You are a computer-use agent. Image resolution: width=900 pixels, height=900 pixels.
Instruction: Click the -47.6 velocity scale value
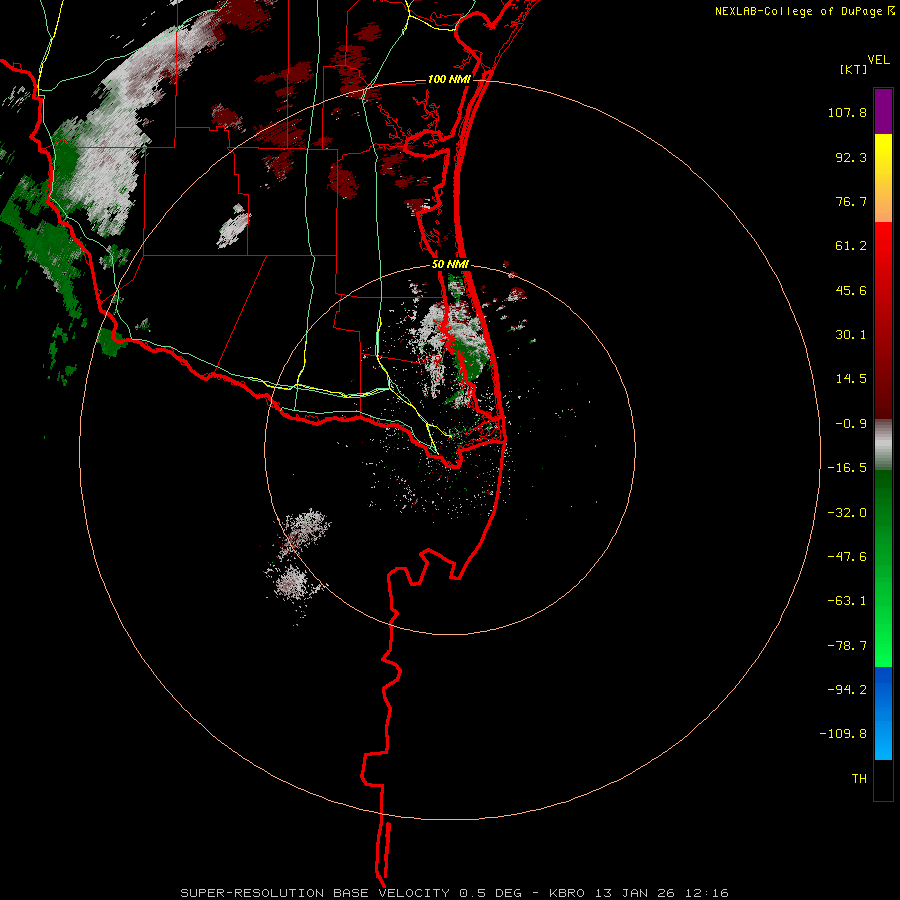pos(847,557)
